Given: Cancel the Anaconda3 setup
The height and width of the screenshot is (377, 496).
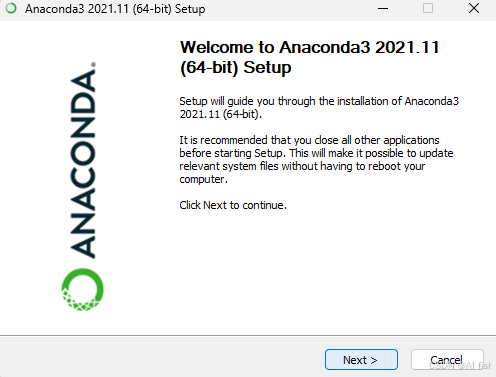Looking at the screenshot, I should 447,359.
